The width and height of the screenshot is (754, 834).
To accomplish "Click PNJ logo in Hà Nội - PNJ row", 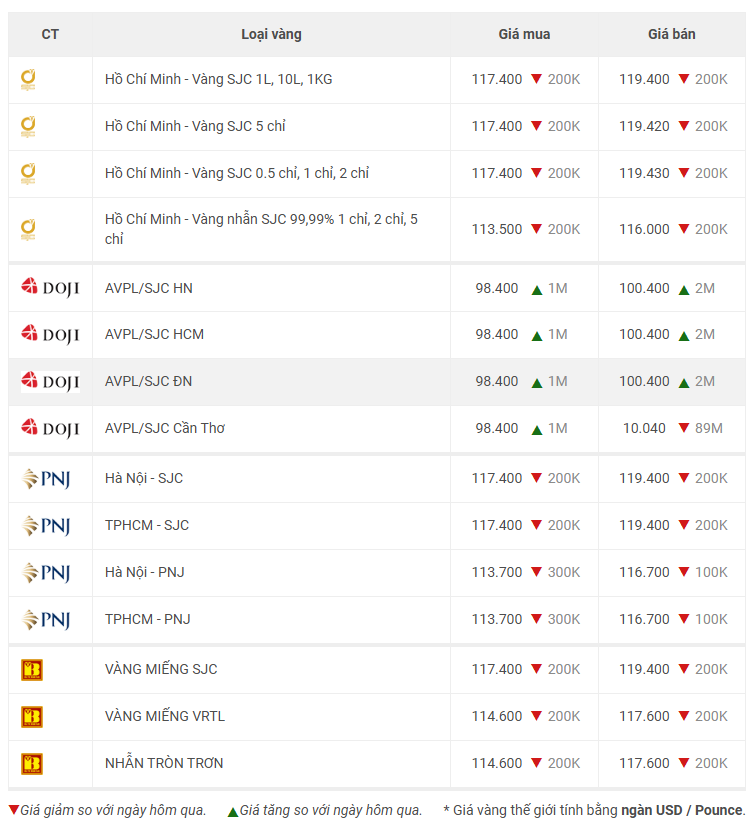I will pos(46,572).
